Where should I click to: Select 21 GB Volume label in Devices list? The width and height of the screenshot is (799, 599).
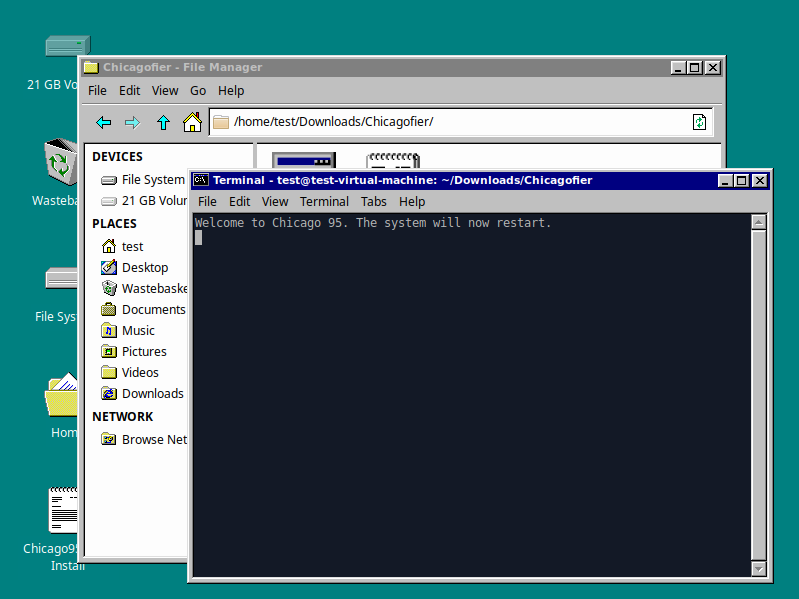(x=154, y=201)
